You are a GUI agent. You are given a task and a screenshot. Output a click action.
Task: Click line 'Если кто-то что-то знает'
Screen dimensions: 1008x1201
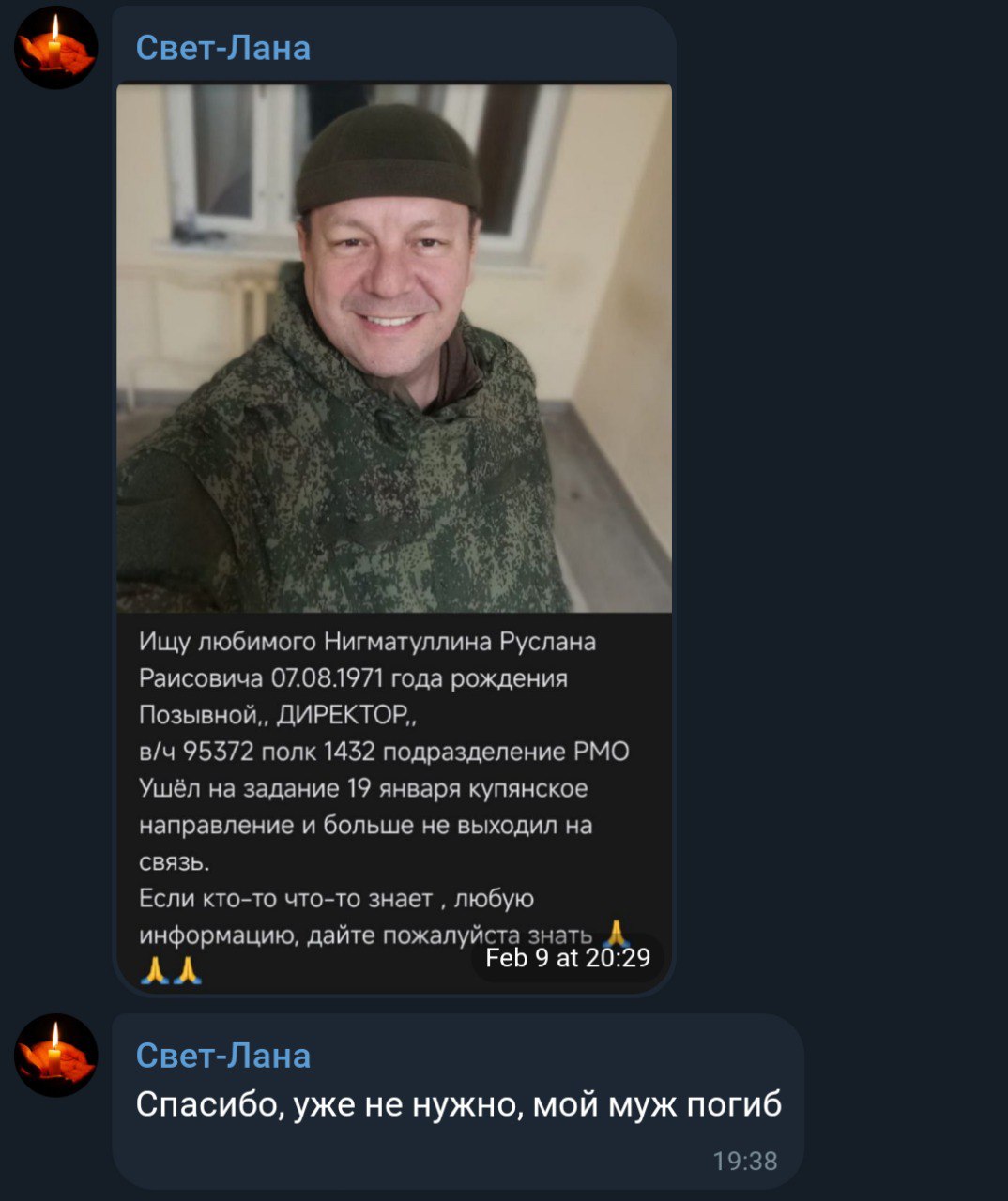(x=286, y=899)
